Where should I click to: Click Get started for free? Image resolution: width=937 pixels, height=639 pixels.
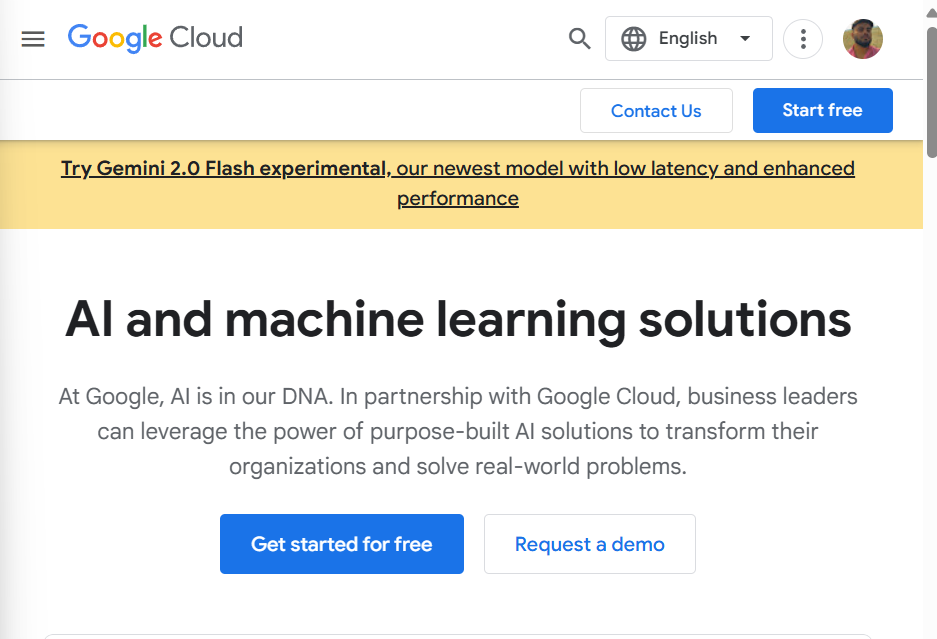[x=342, y=544]
